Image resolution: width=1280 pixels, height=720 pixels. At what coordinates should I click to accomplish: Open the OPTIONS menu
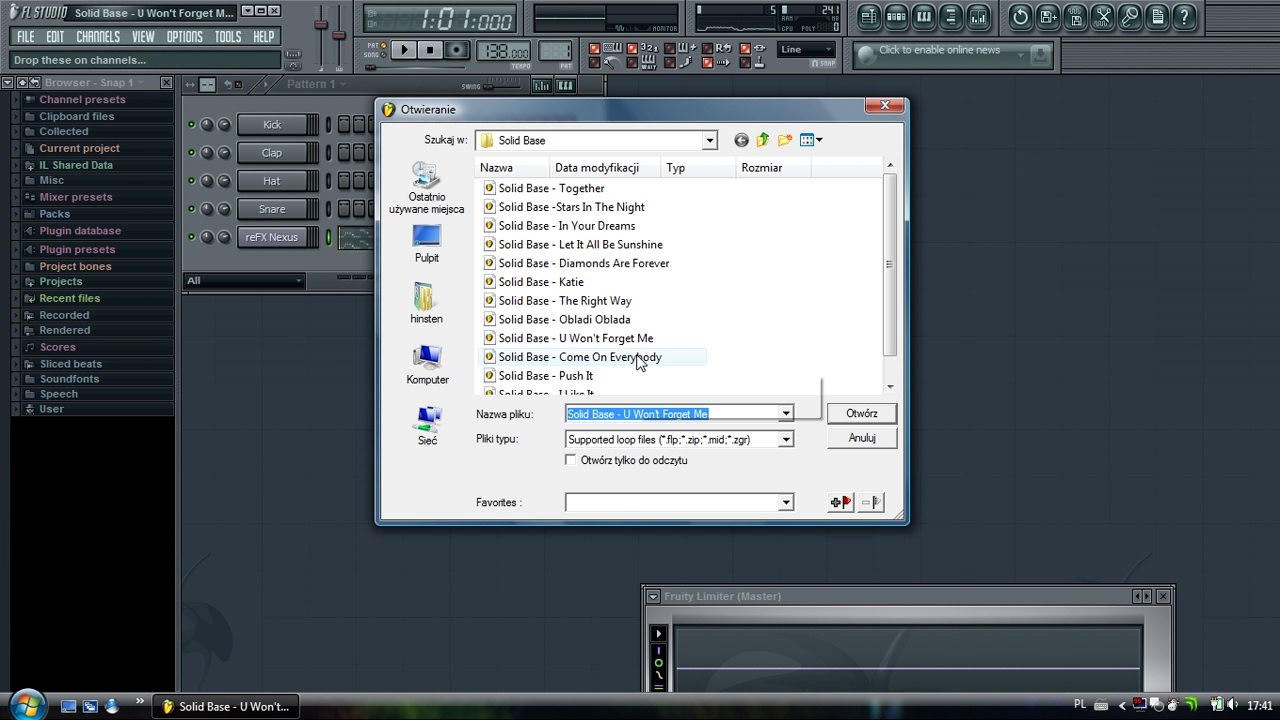(184, 37)
